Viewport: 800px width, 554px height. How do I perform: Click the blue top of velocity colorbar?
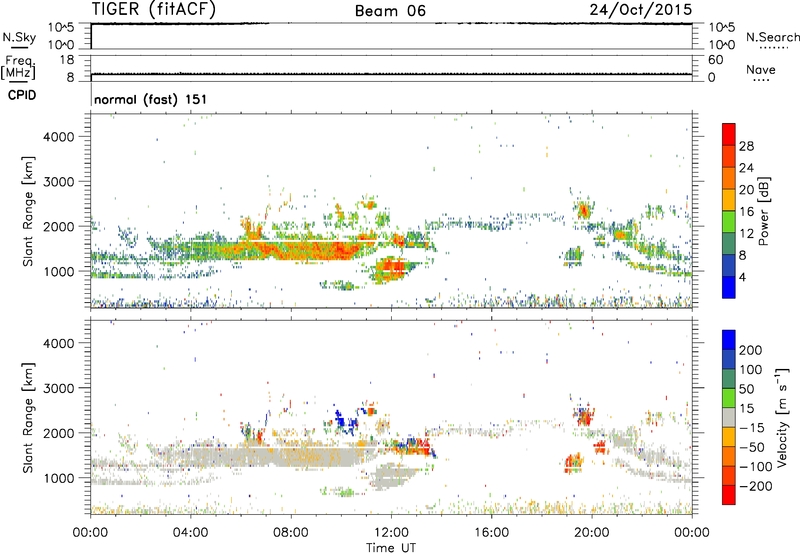(x=729, y=340)
